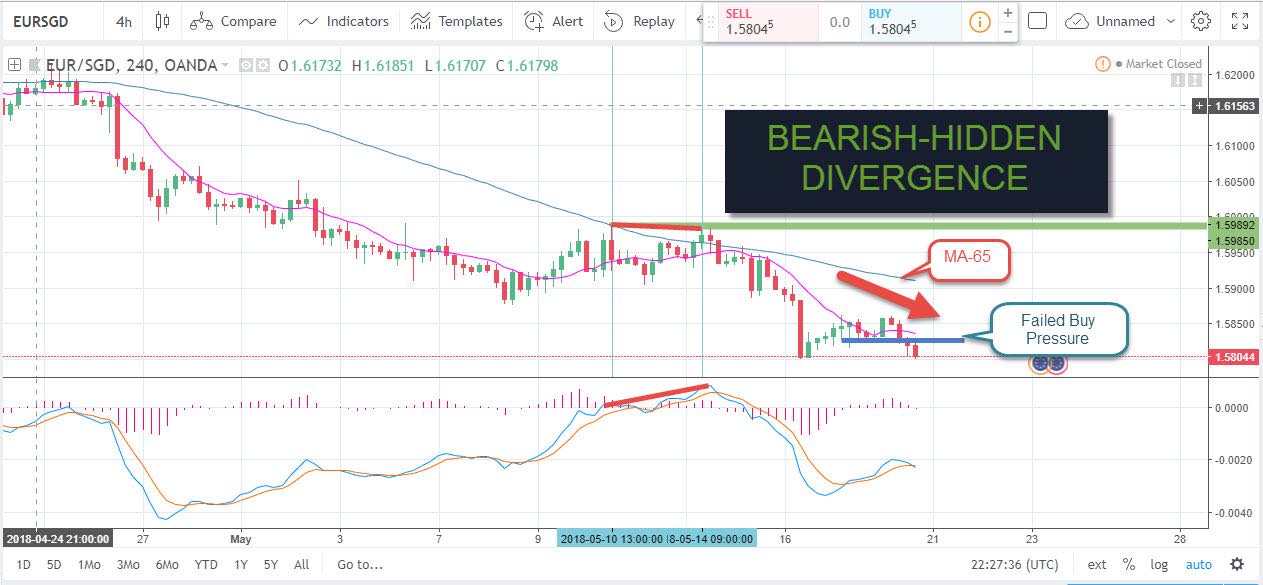Viewport: 1263px width, 585px height.
Task: Toggle auto scale mode
Action: pos(1198,564)
